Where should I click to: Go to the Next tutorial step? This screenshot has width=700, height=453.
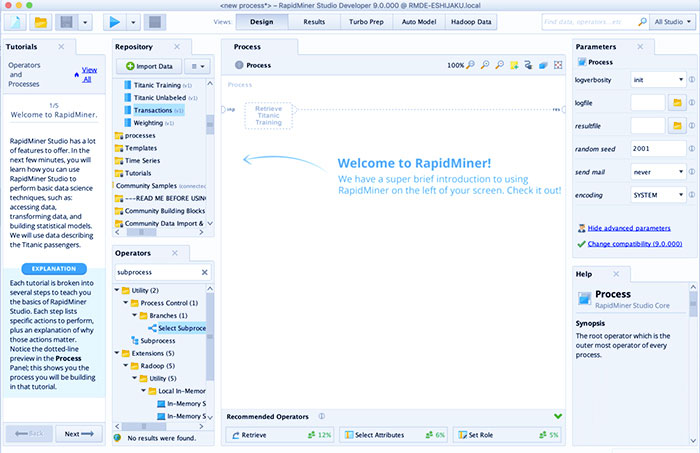pyautogui.click(x=79, y=434)
